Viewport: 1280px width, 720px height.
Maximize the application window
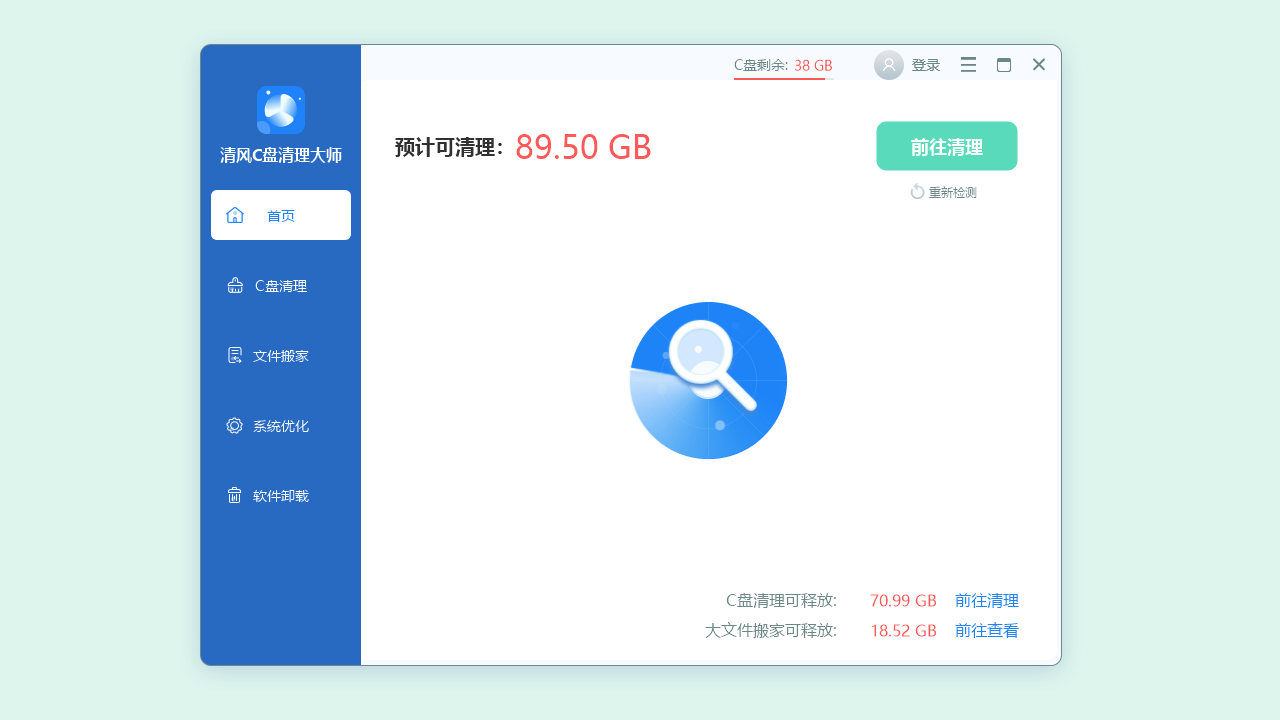1004,64
